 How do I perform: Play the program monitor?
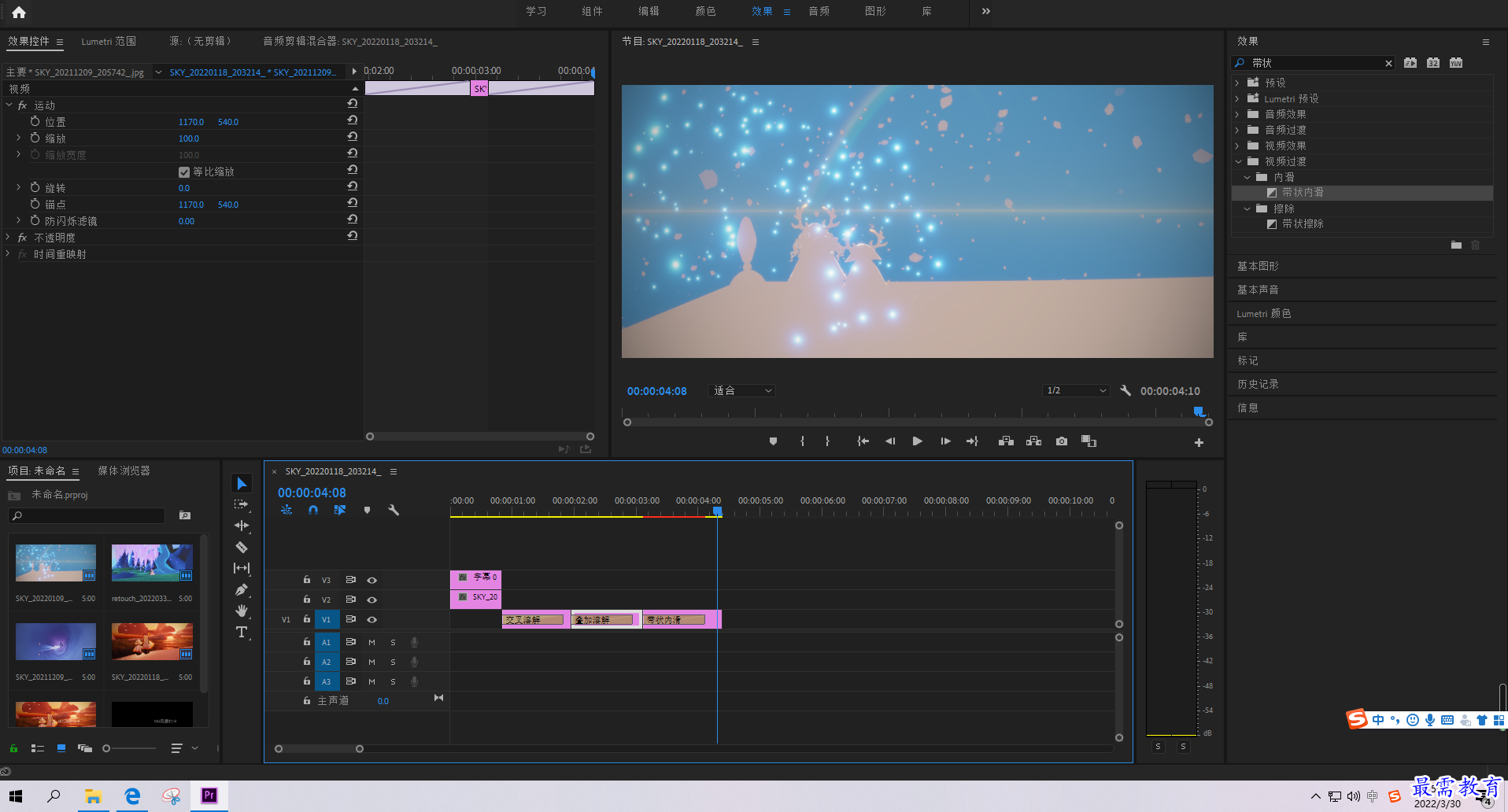[x=917, y=441]
